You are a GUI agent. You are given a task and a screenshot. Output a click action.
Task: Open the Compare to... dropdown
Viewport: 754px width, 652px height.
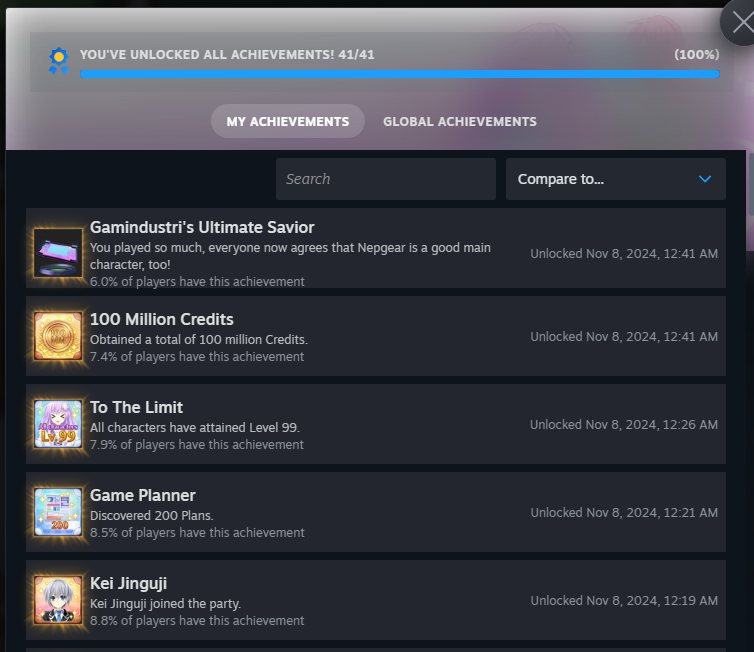click(x=615, y=179)
